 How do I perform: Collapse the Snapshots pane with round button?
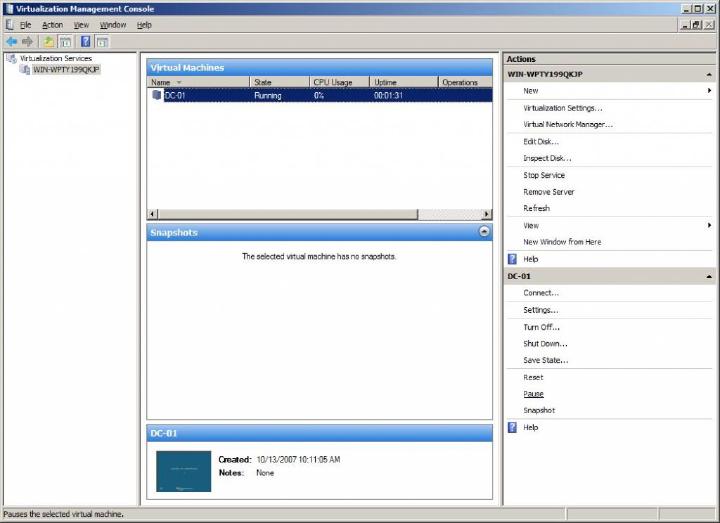484,231
